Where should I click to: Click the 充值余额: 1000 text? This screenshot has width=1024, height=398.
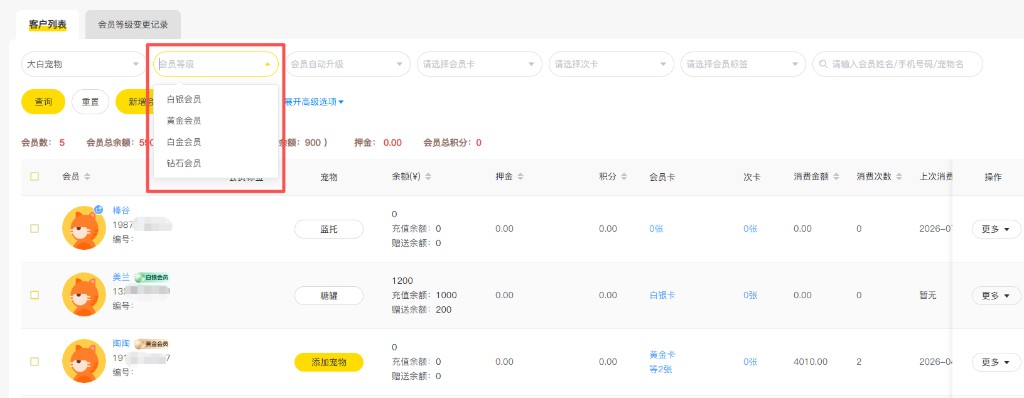pyautogui.click(x=424, y=295)
